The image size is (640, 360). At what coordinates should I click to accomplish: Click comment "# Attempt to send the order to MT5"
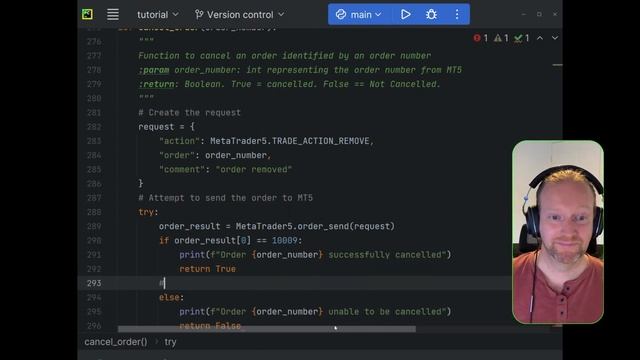pos(225,198)
